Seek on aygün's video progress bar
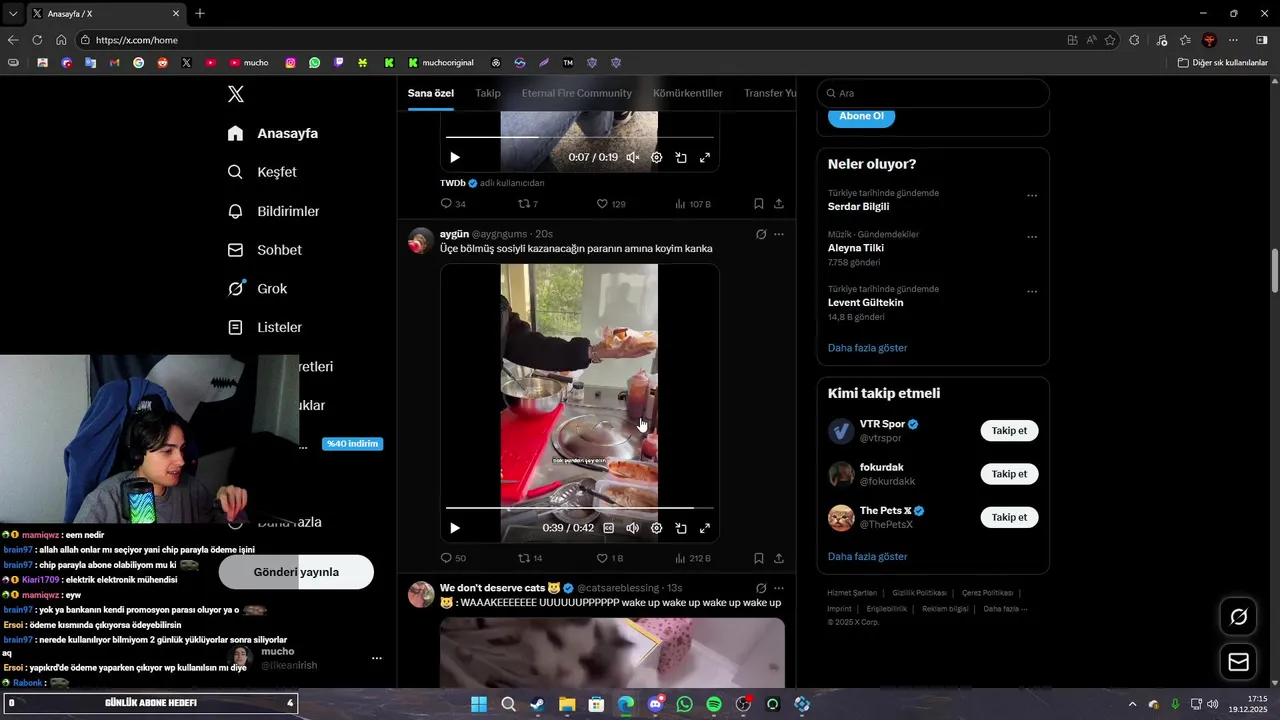The height and width of the screenshot is (720, 1280). [580, 508]
